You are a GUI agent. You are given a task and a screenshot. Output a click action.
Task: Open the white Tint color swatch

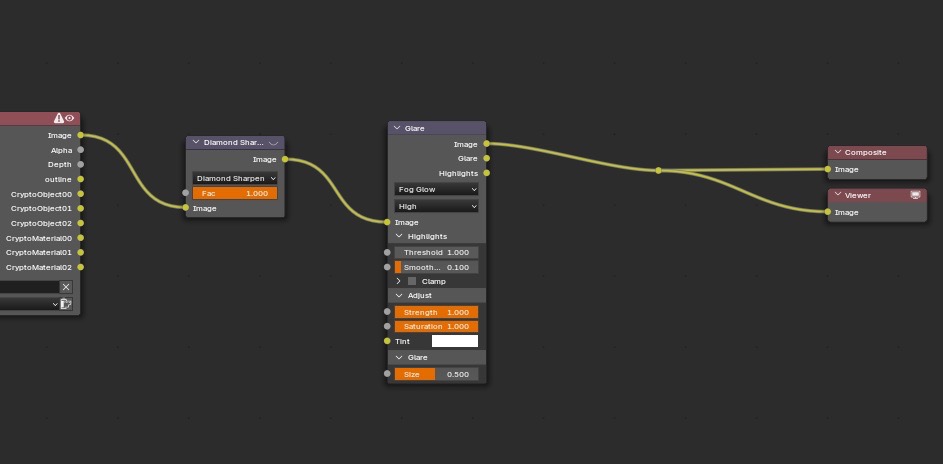pyautogui.click(x=455, y=341)
